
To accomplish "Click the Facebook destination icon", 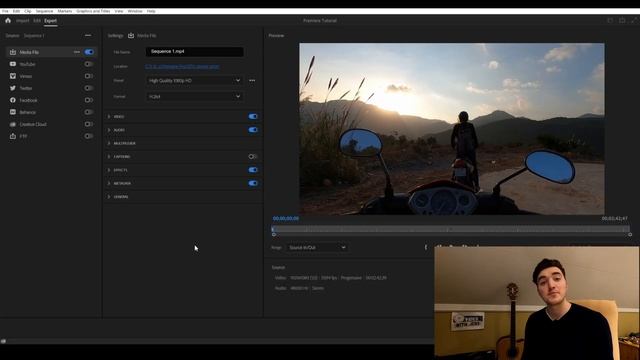I will coord(13,100).
